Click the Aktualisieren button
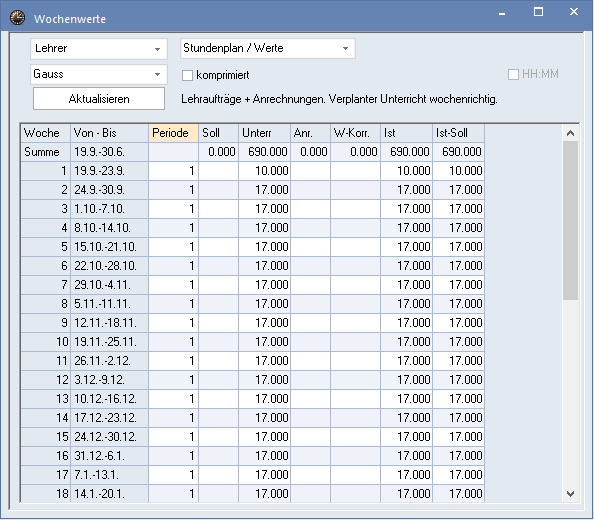This screenshot has width=594, height=520. 99,99
